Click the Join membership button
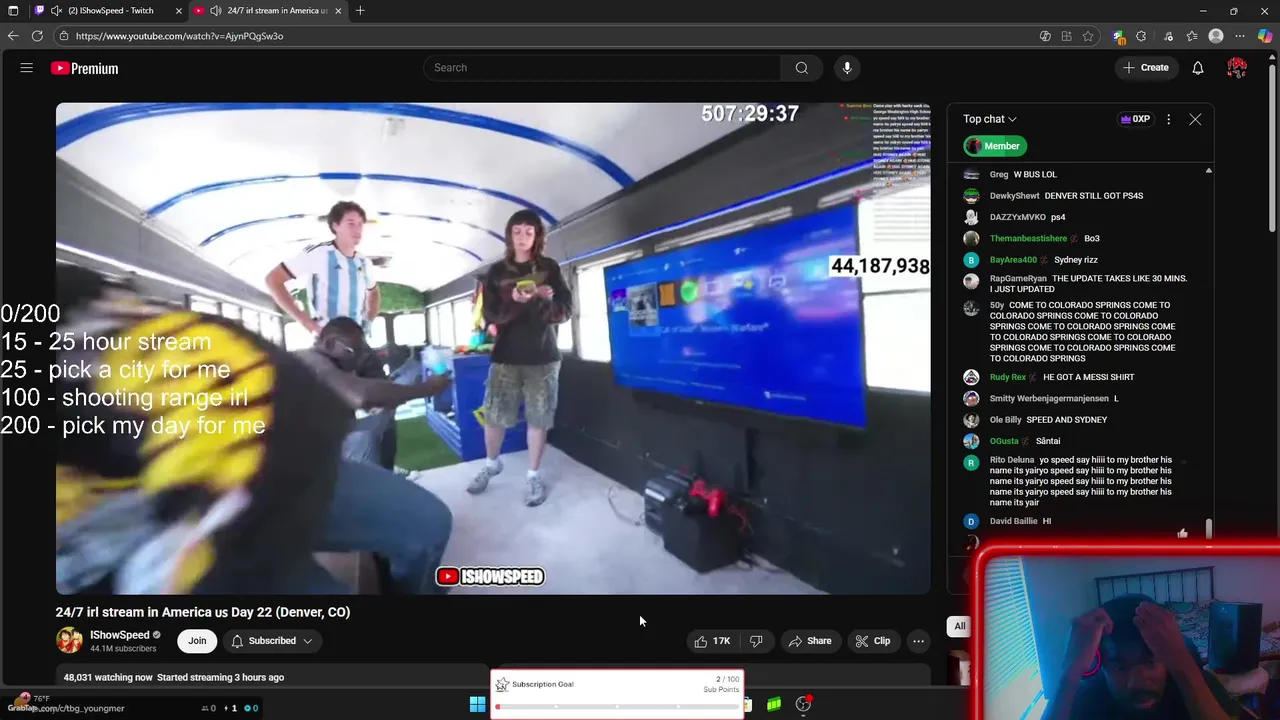Viewport: 1280px width, 720px height. pyautogui.click(x=197, y=641)
